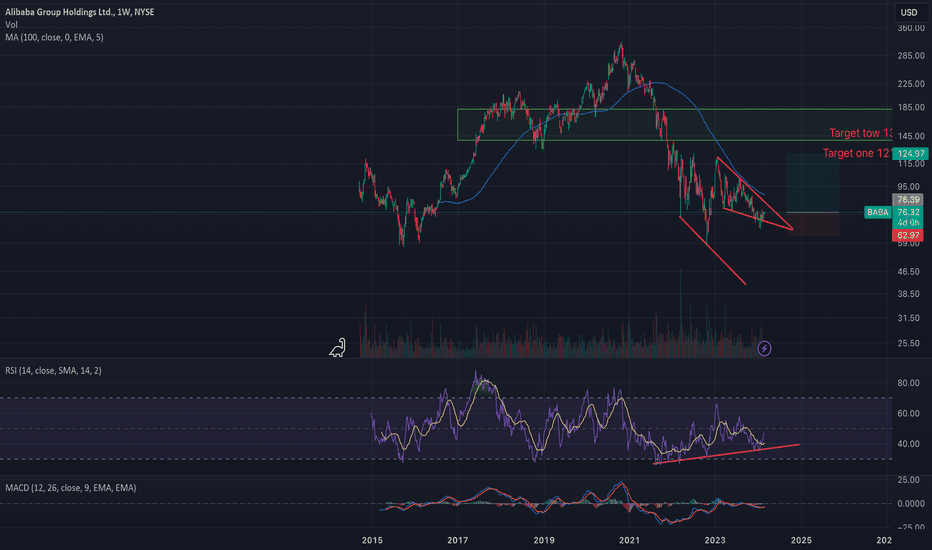This screenshot has width=932, height=550.
Task: Click the 46.50 price scale value
Action: [x=909, y=271]
